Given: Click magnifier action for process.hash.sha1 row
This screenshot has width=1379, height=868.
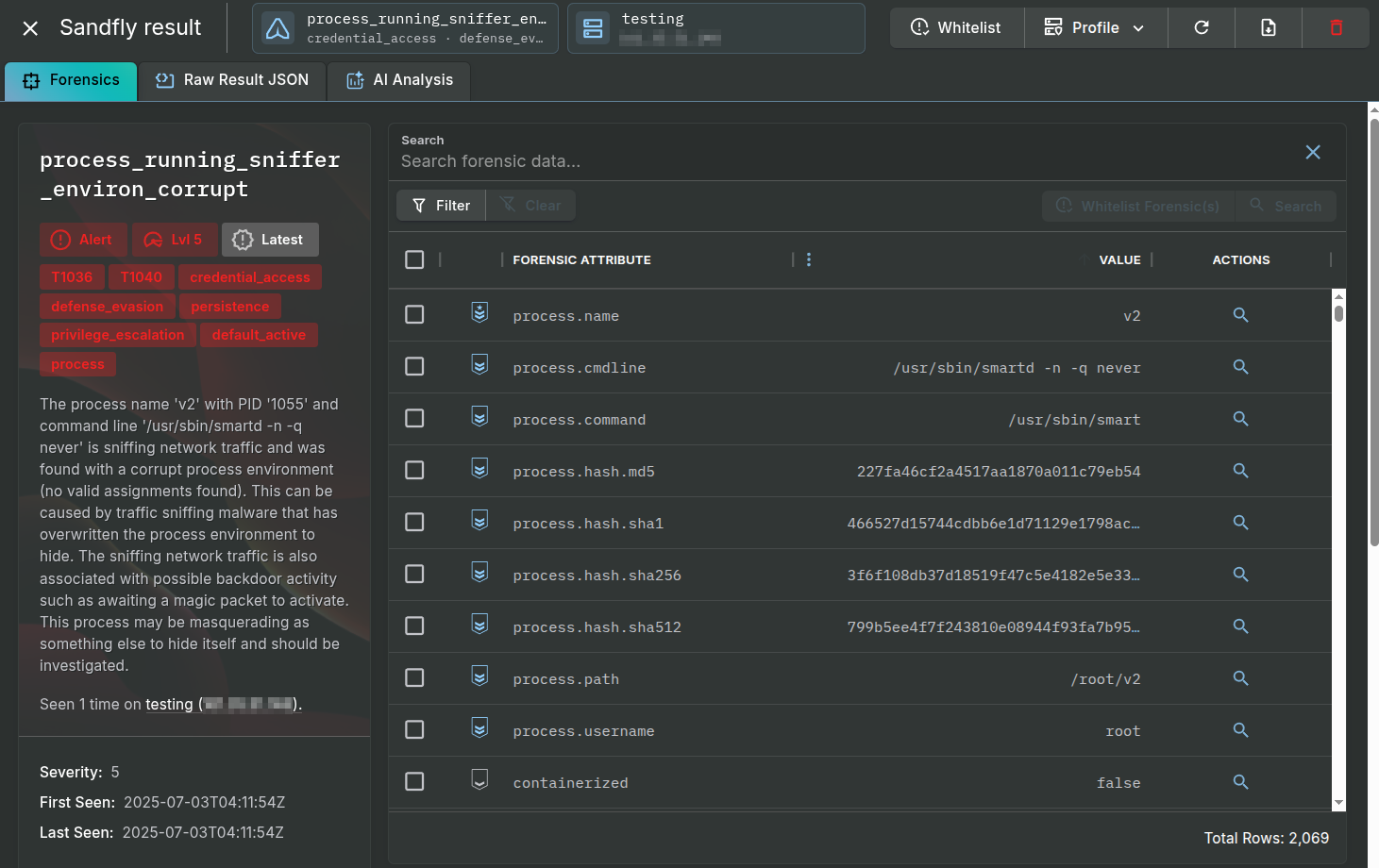Looking at the screenshot, I should [x=1240, y=523].
